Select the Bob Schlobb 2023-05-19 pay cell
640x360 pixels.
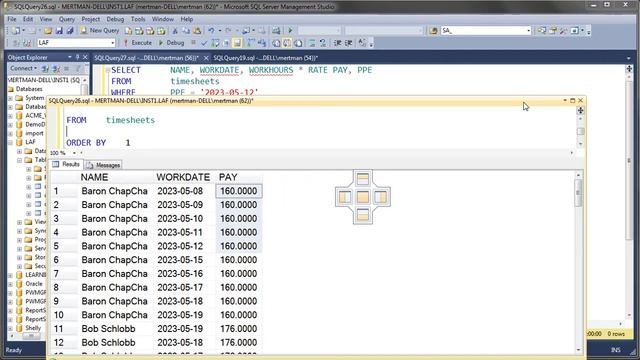point(239,329)
